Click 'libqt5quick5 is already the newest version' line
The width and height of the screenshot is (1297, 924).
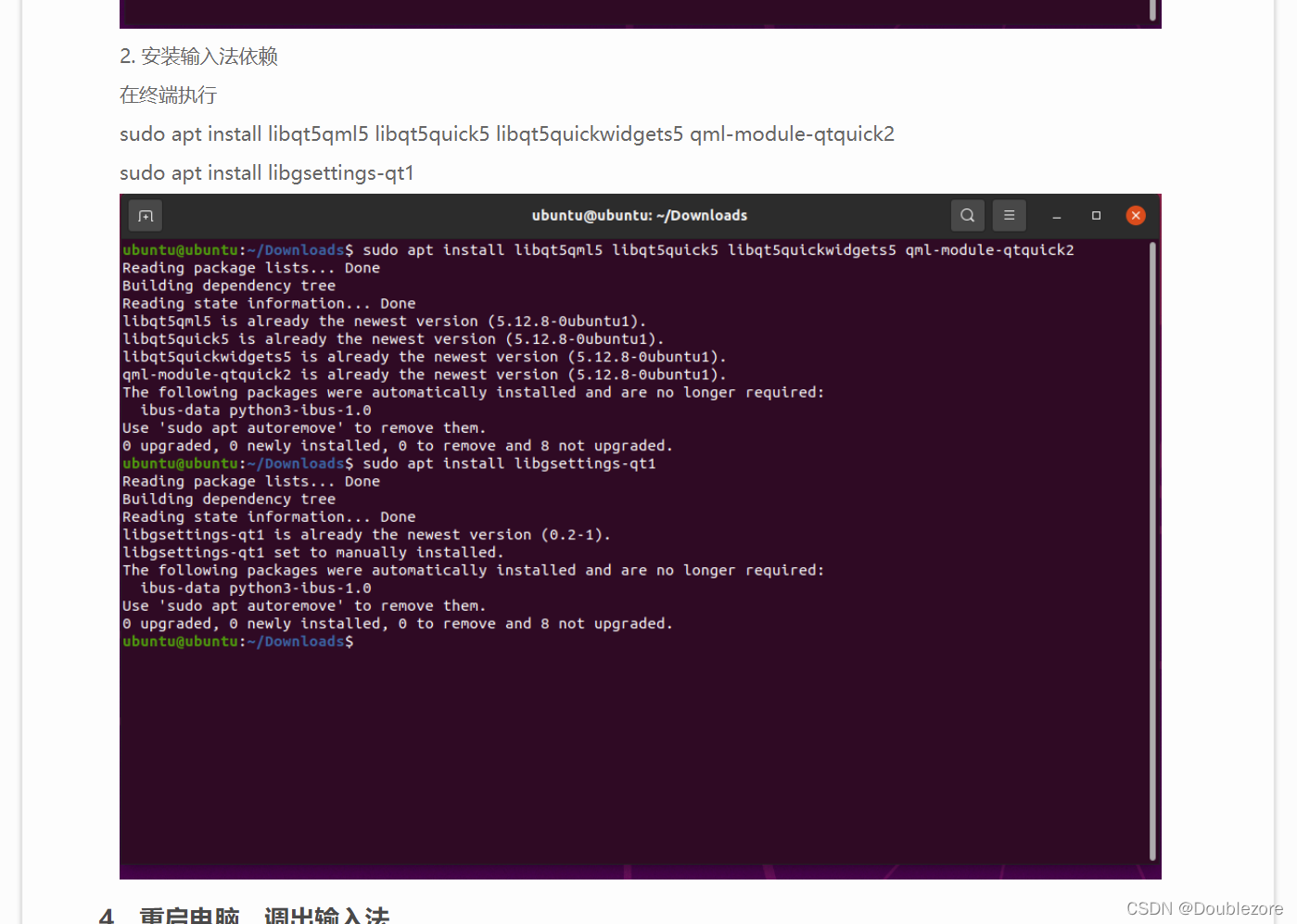[393, 339]
